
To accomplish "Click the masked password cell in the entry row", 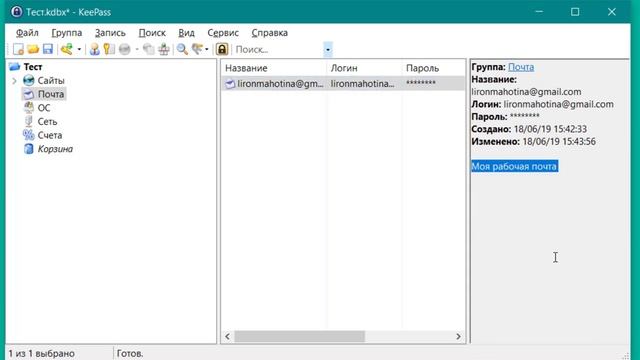I will (421, 84).
